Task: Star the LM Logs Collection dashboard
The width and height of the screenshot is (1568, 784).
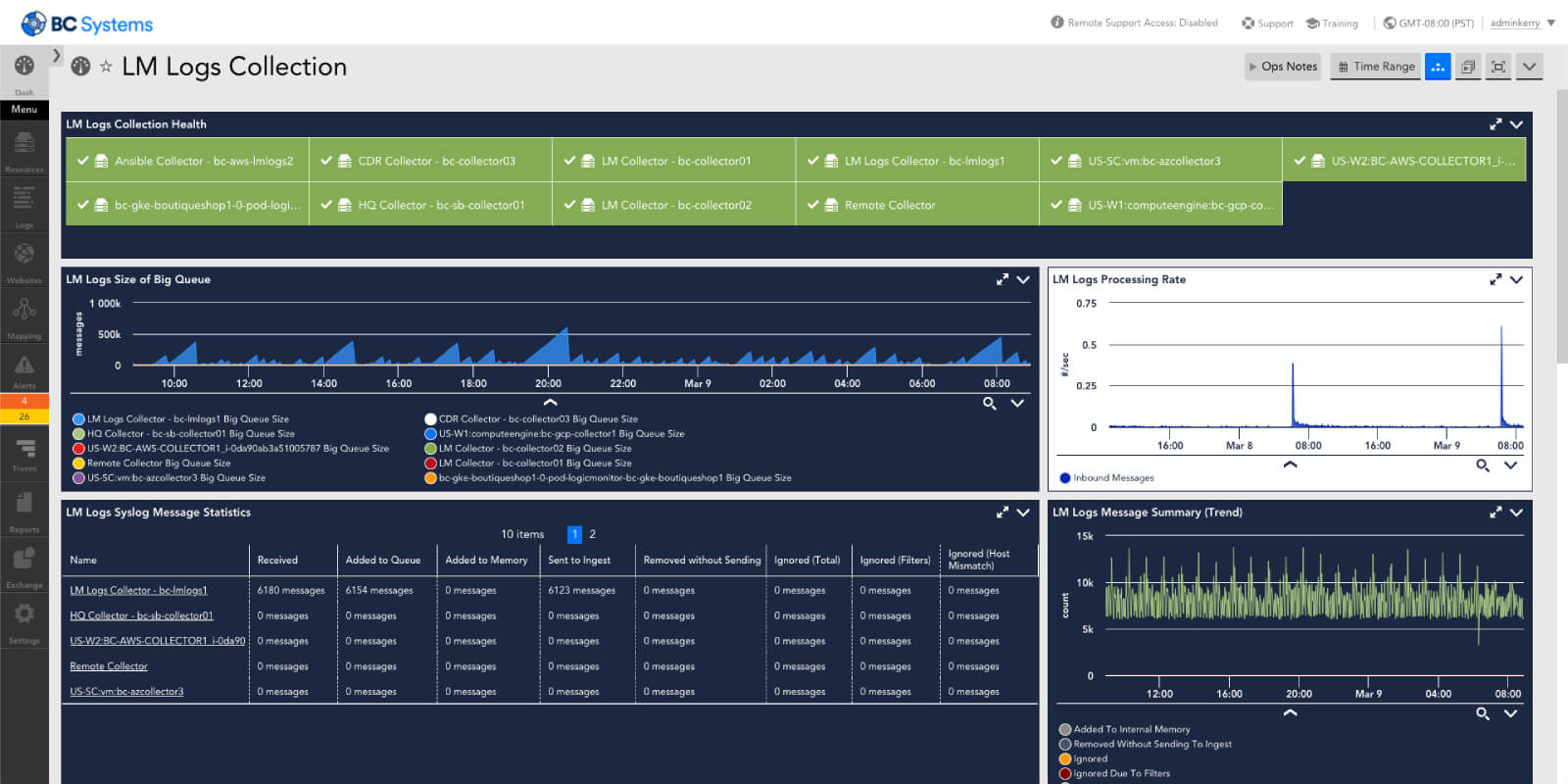Action: click(x=106, y=67)
